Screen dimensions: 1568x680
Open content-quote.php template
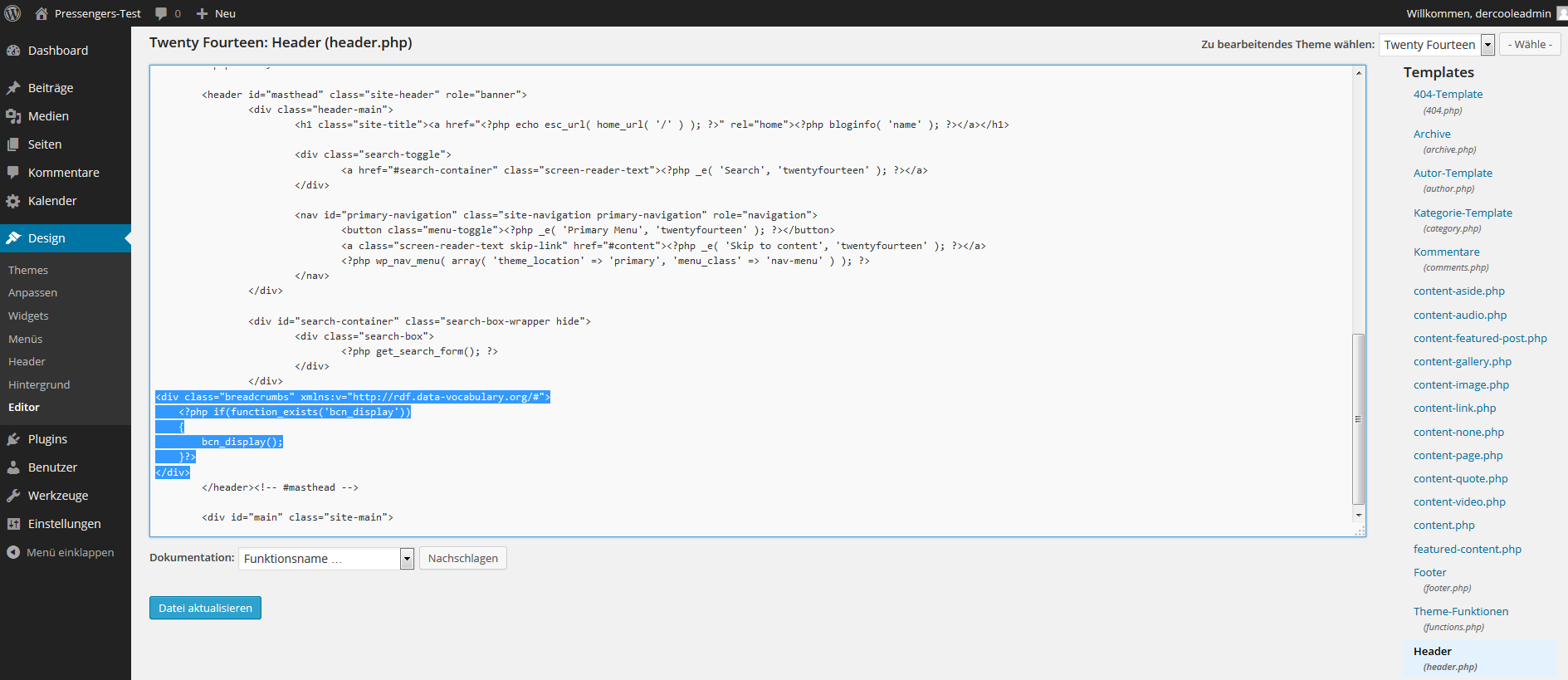(x=1461, y=479)
